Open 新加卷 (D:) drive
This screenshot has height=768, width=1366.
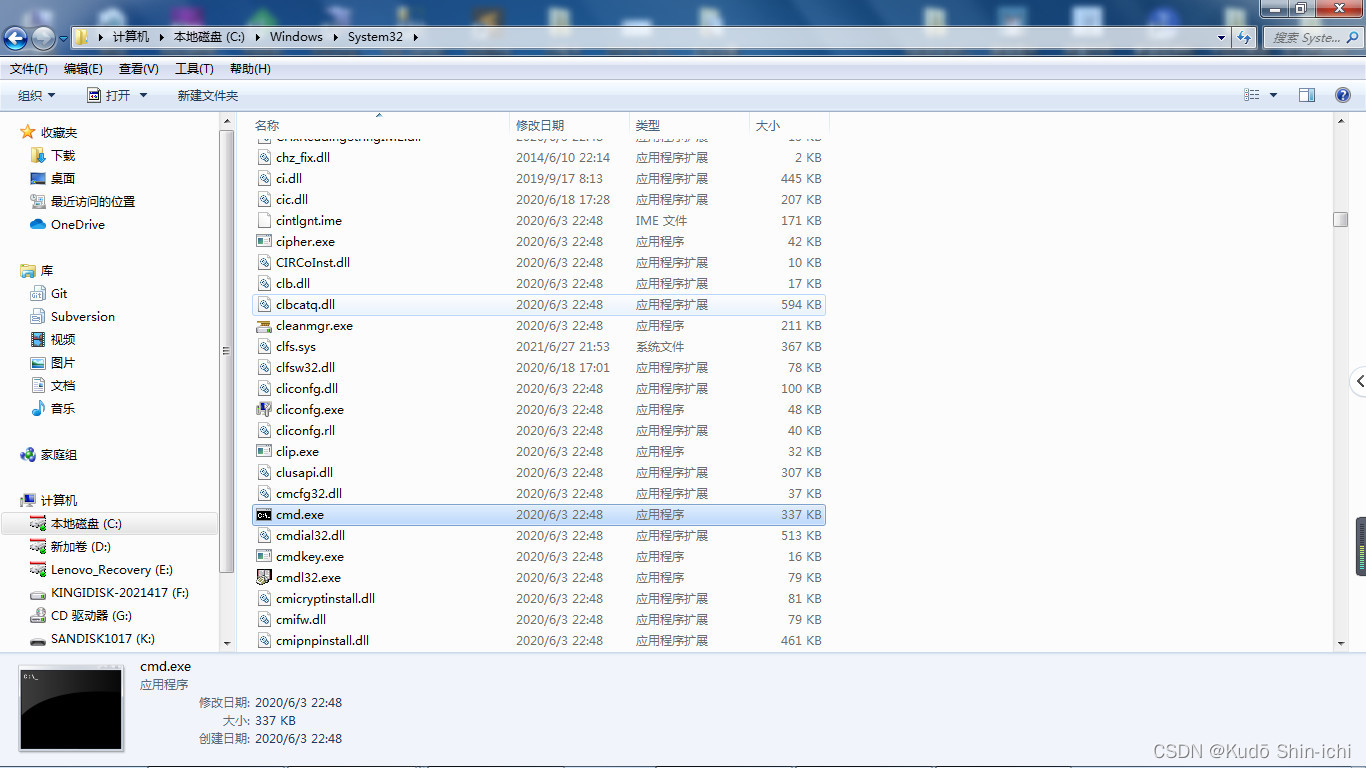coord(81,546)
